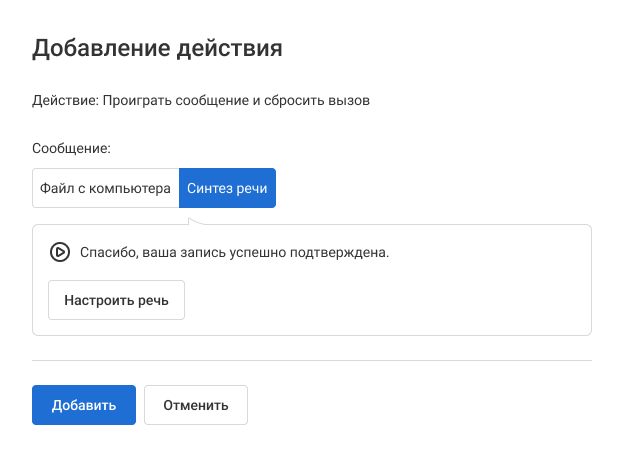The width and height of the screenshot is (624, 457).
Task: Click the Сообщение: field label
Action: tap(71, 148)
